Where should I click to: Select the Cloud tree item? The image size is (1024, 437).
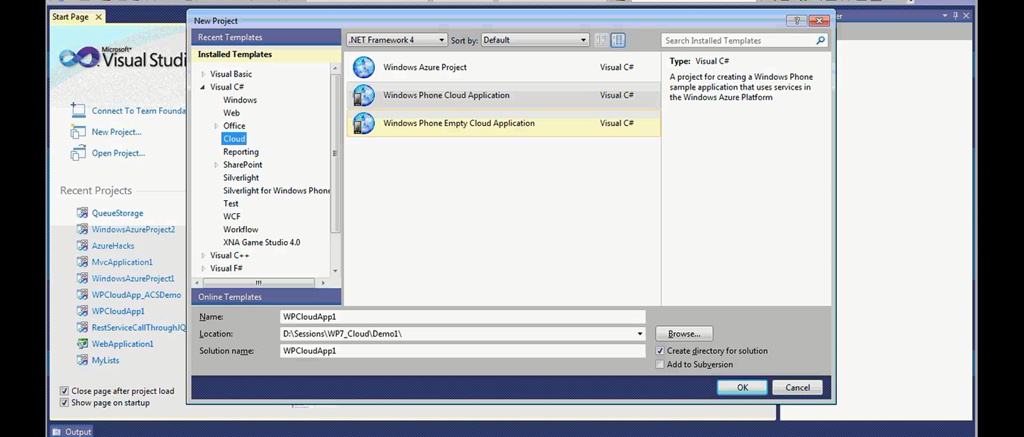[234, 138]
